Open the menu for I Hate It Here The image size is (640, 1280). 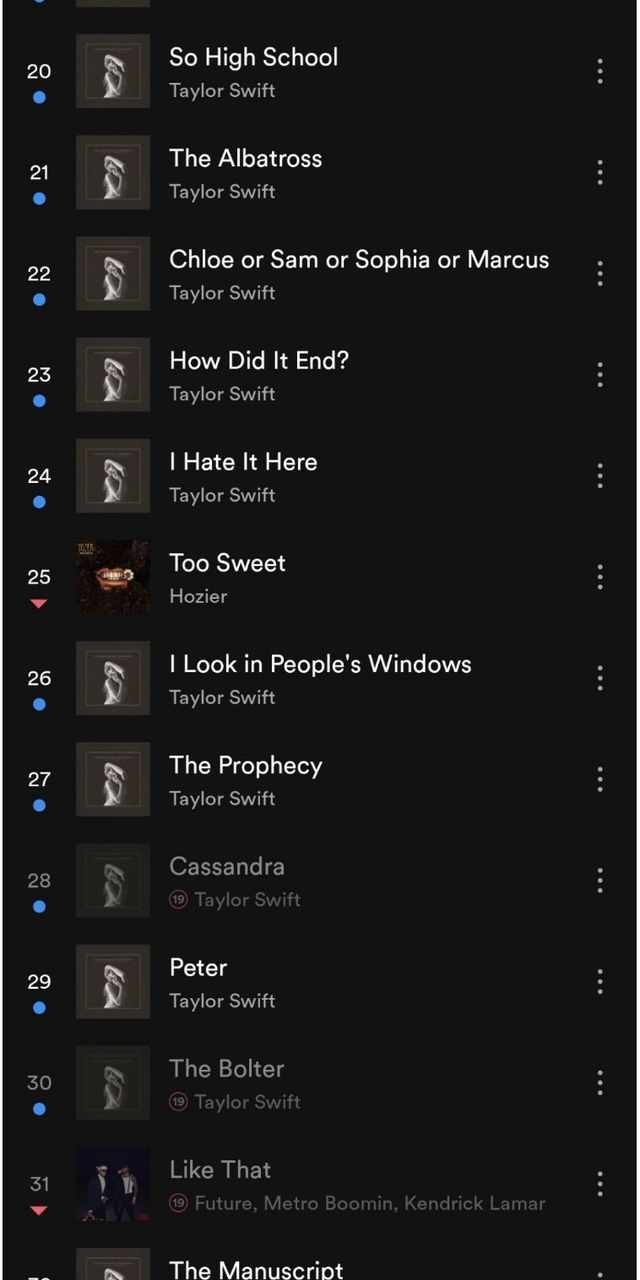click(600, 475)
